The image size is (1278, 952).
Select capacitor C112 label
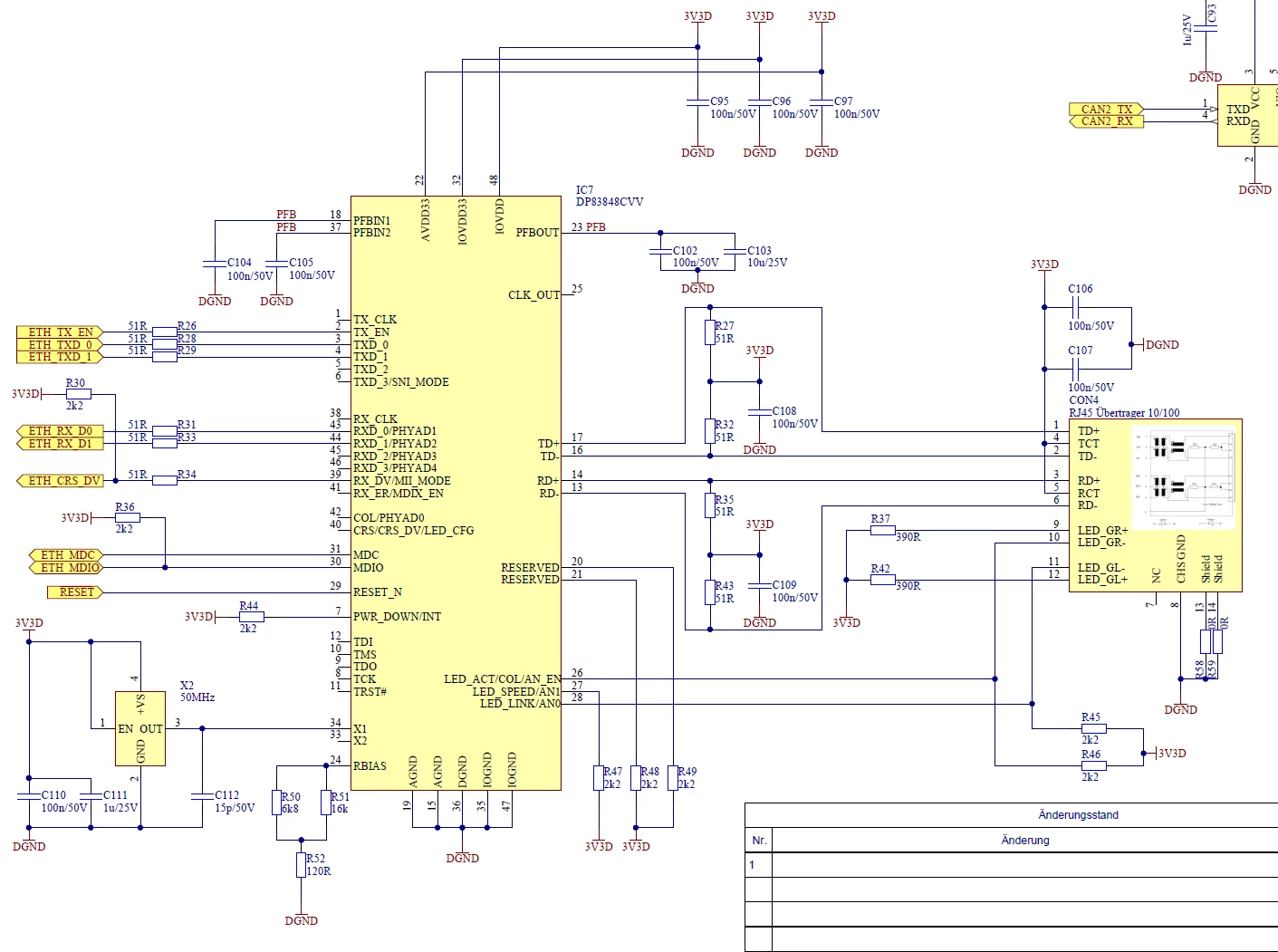tap(226, 795)
